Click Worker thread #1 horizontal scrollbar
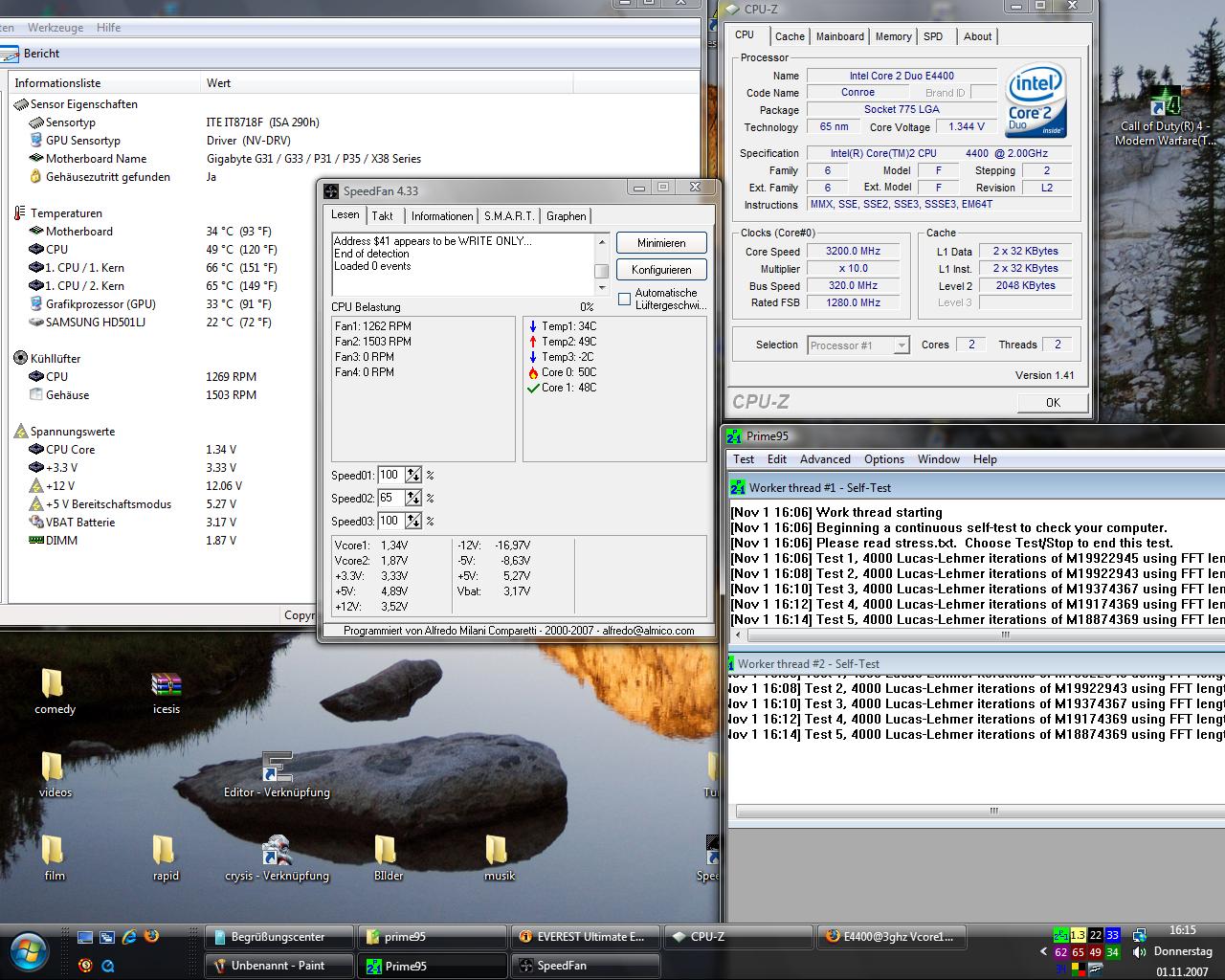 976,635
